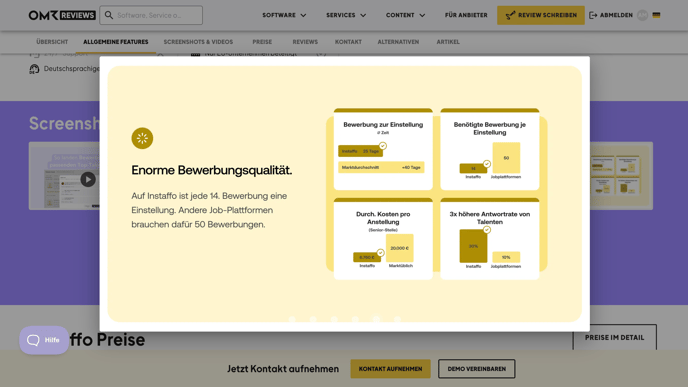Open the Screenshots & Videos tab
Image resolution: width=688 pixels, height=387 pixels.
point(198,42)
